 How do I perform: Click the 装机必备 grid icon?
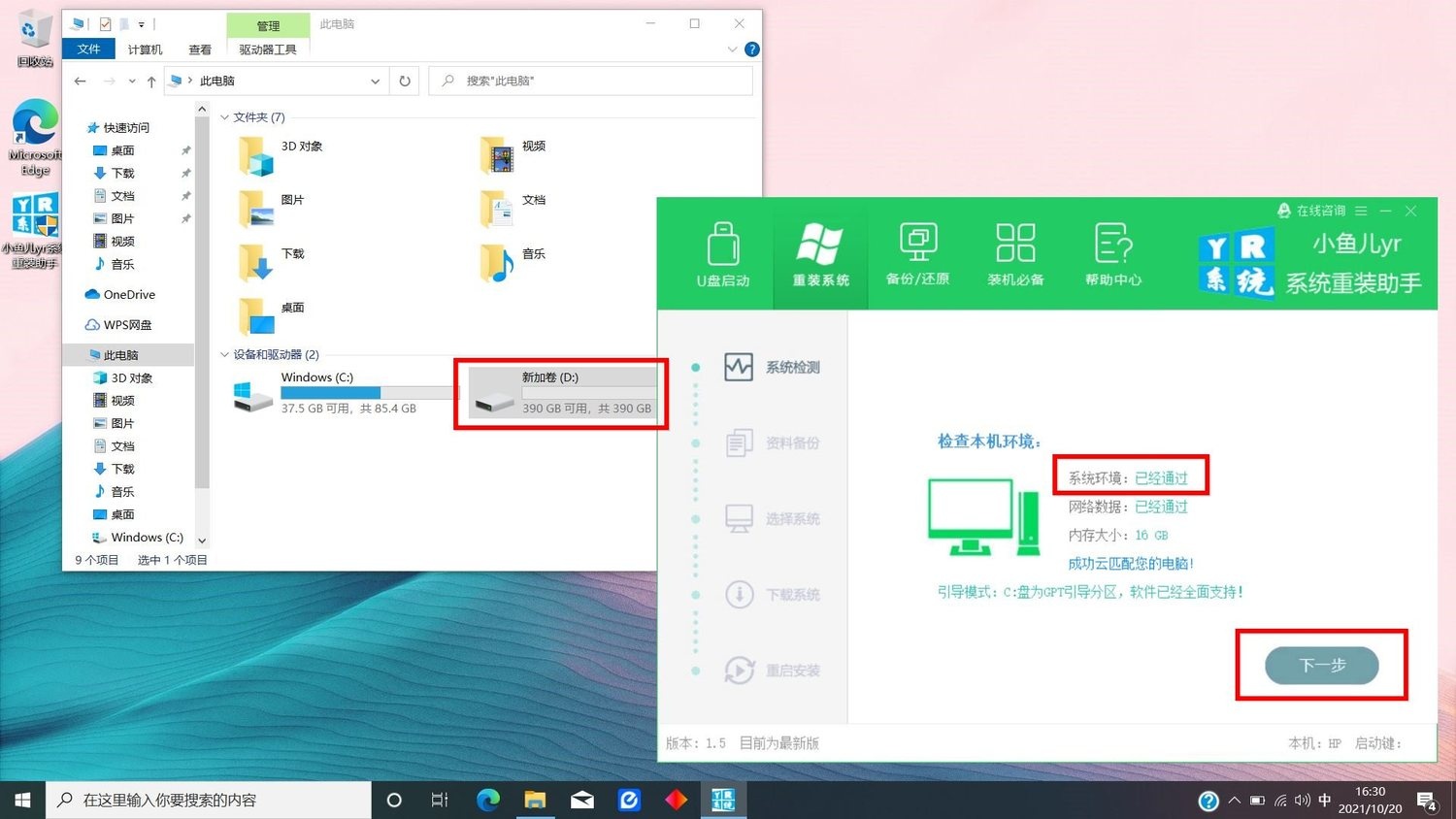coord(1015,243)
